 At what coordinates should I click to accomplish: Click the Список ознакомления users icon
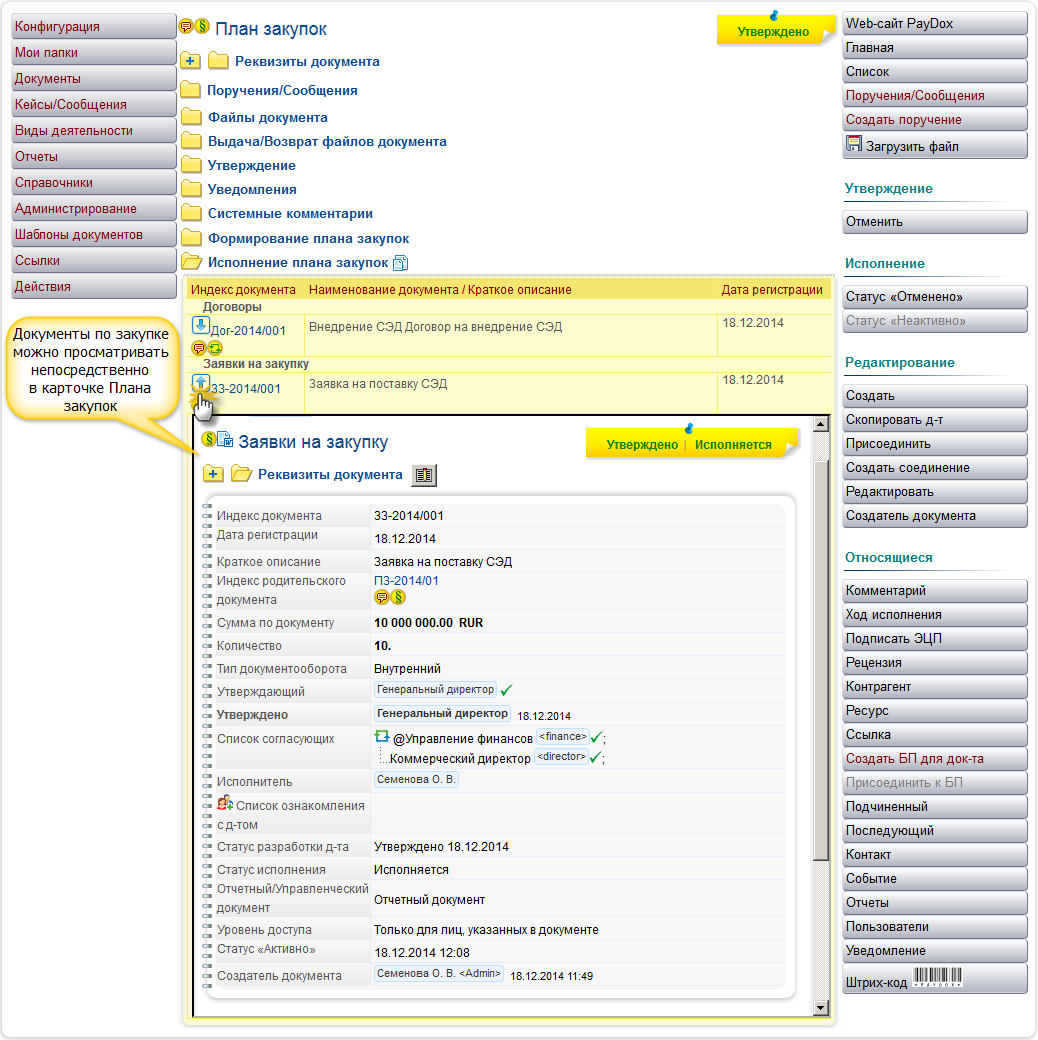click(x=225, y=804)
